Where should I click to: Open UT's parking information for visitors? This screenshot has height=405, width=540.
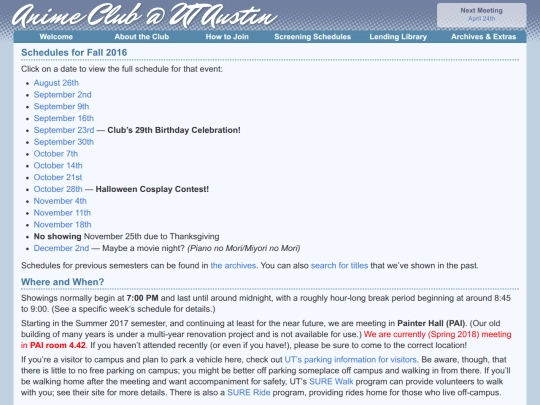point(351,360)
